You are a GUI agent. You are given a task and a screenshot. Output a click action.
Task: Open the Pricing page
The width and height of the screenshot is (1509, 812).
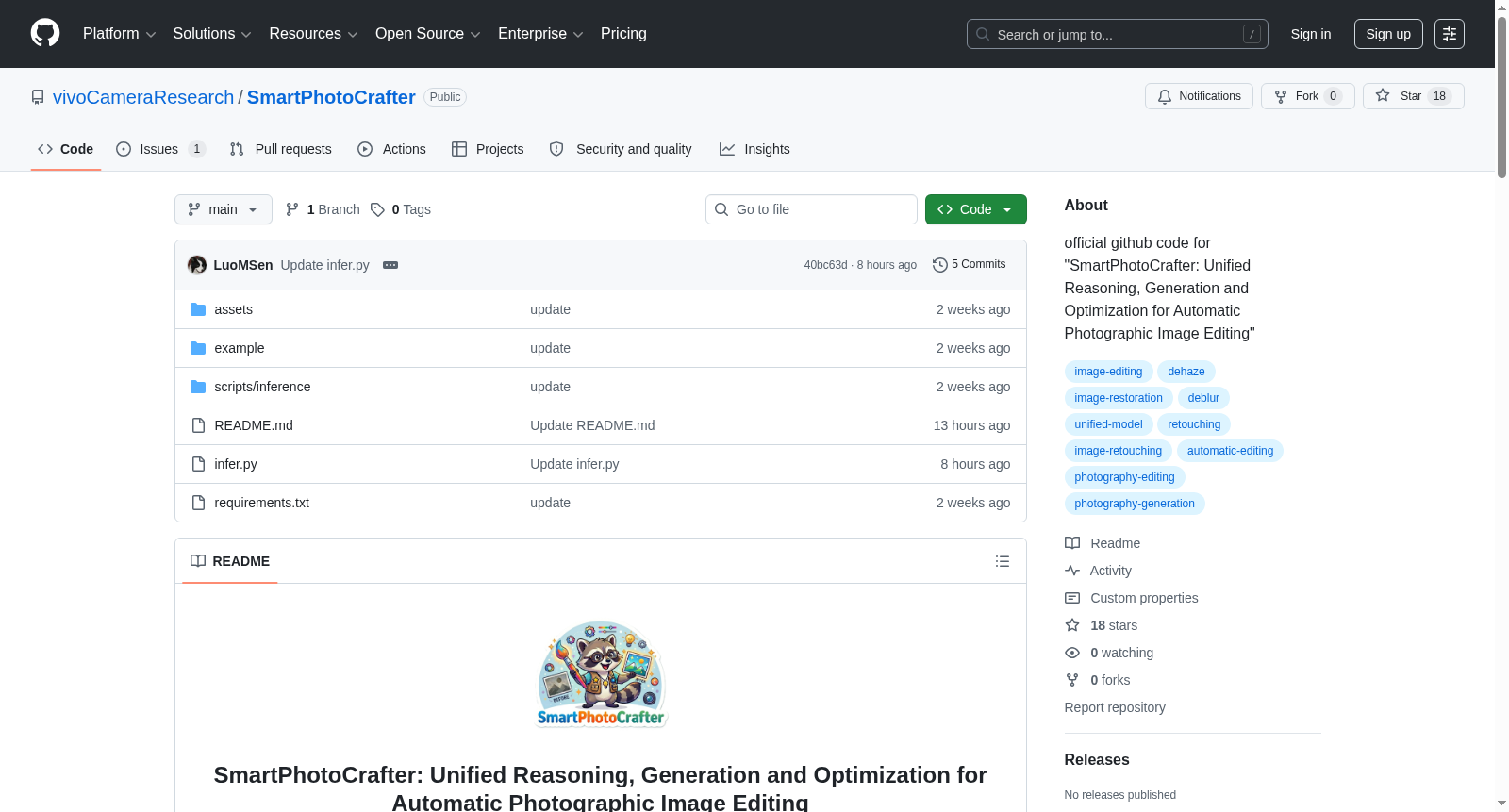pyautogui.click(x=623, y=34)
